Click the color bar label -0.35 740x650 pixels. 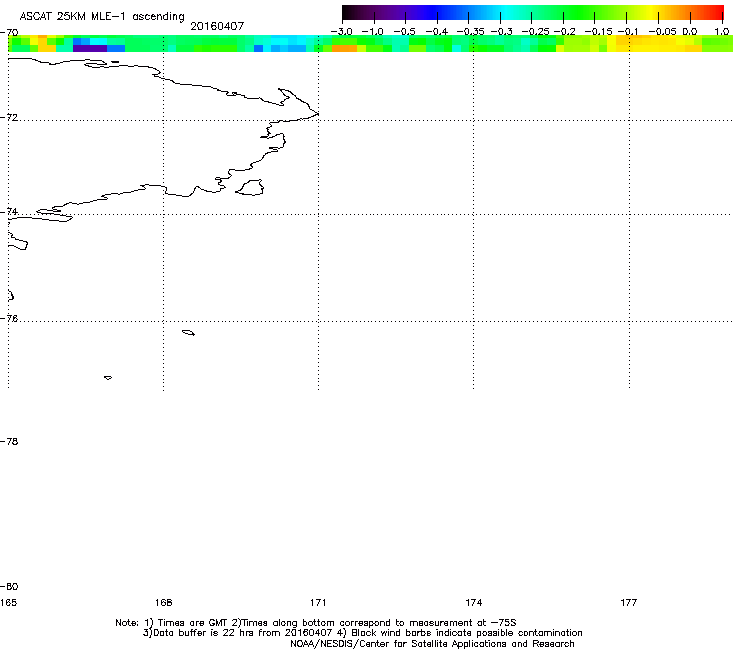point(471,32)
